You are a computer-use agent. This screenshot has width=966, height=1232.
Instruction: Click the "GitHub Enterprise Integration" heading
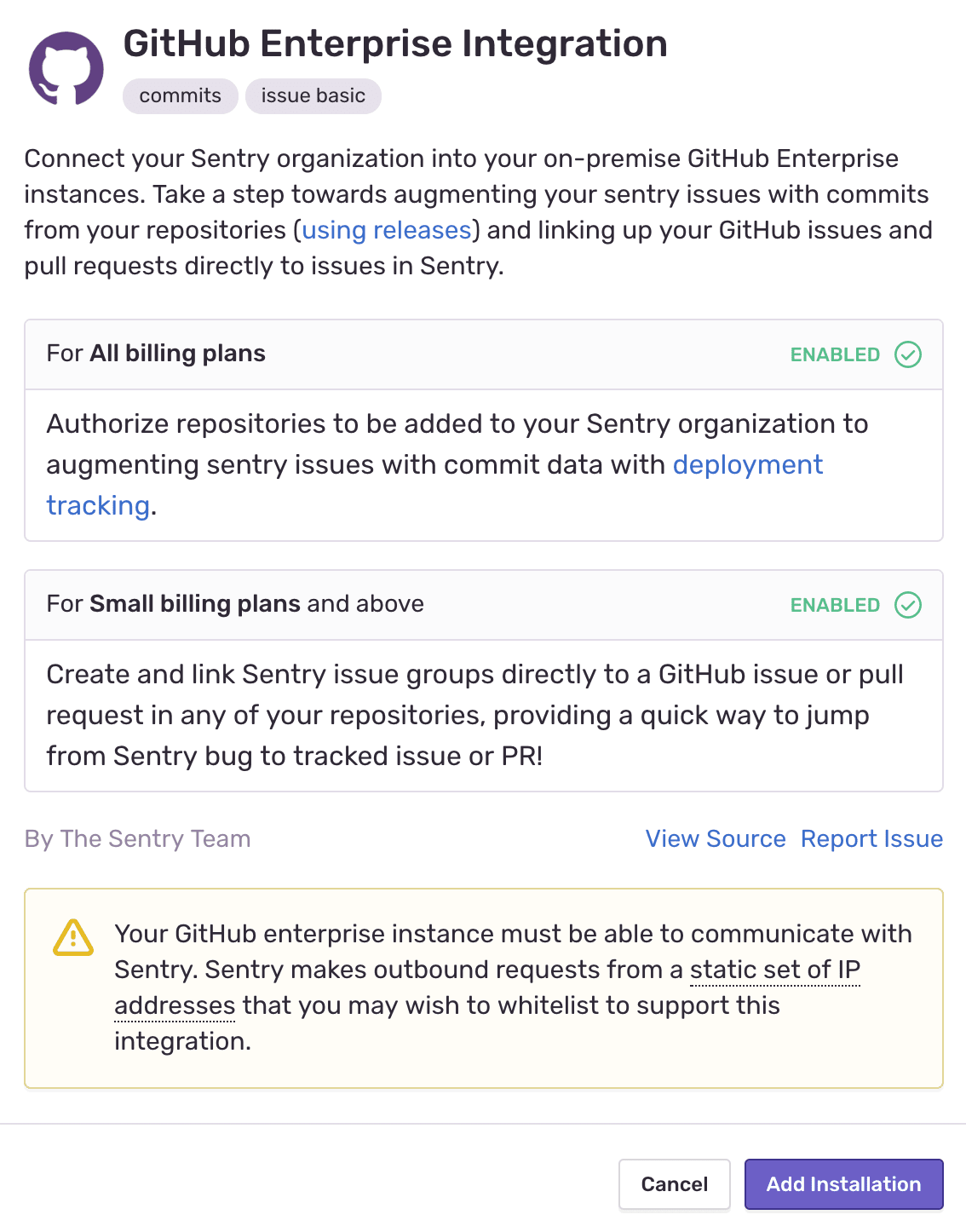tap(395, 43)
